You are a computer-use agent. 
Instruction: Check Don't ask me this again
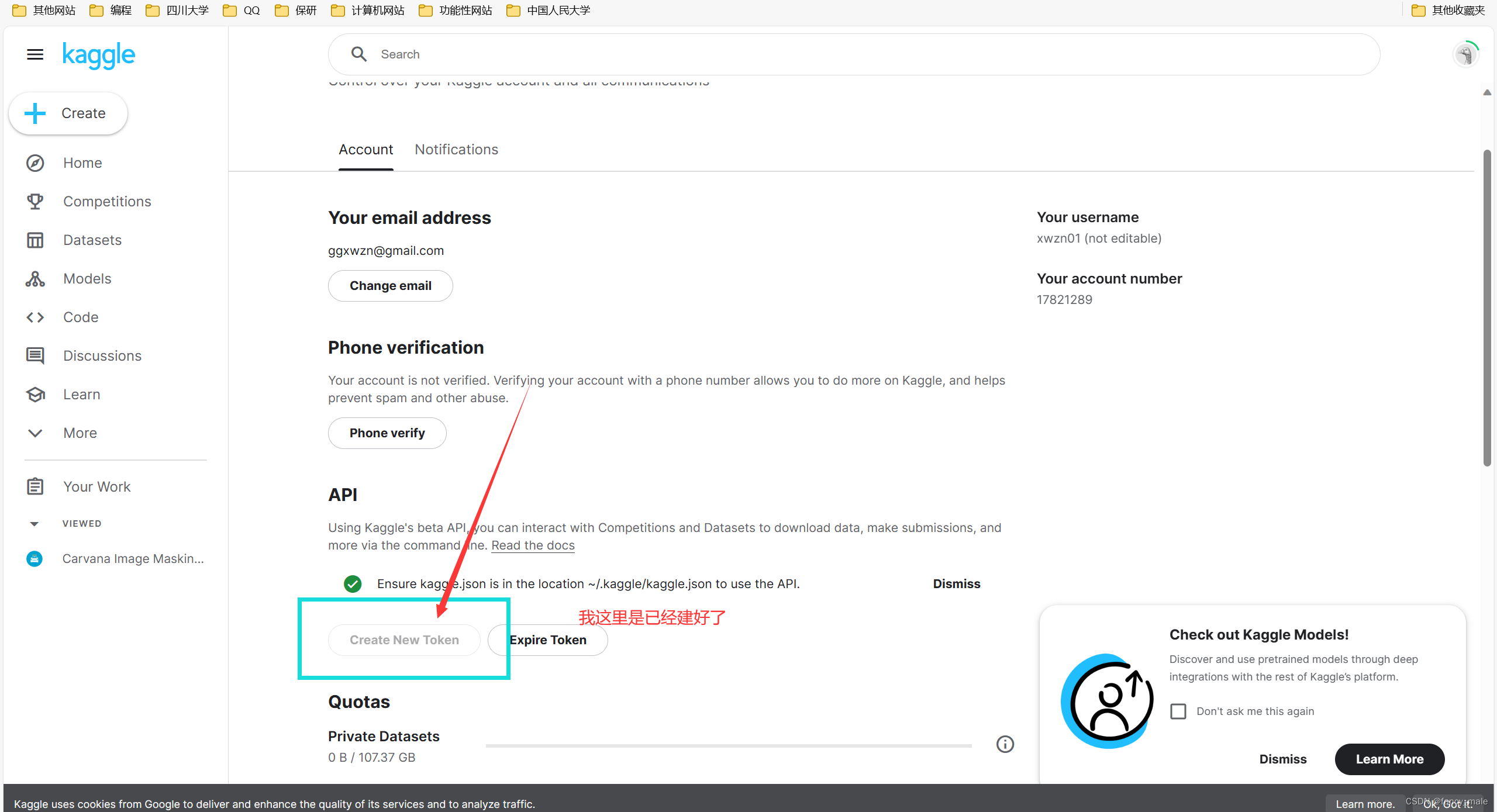pos(1178,711)
